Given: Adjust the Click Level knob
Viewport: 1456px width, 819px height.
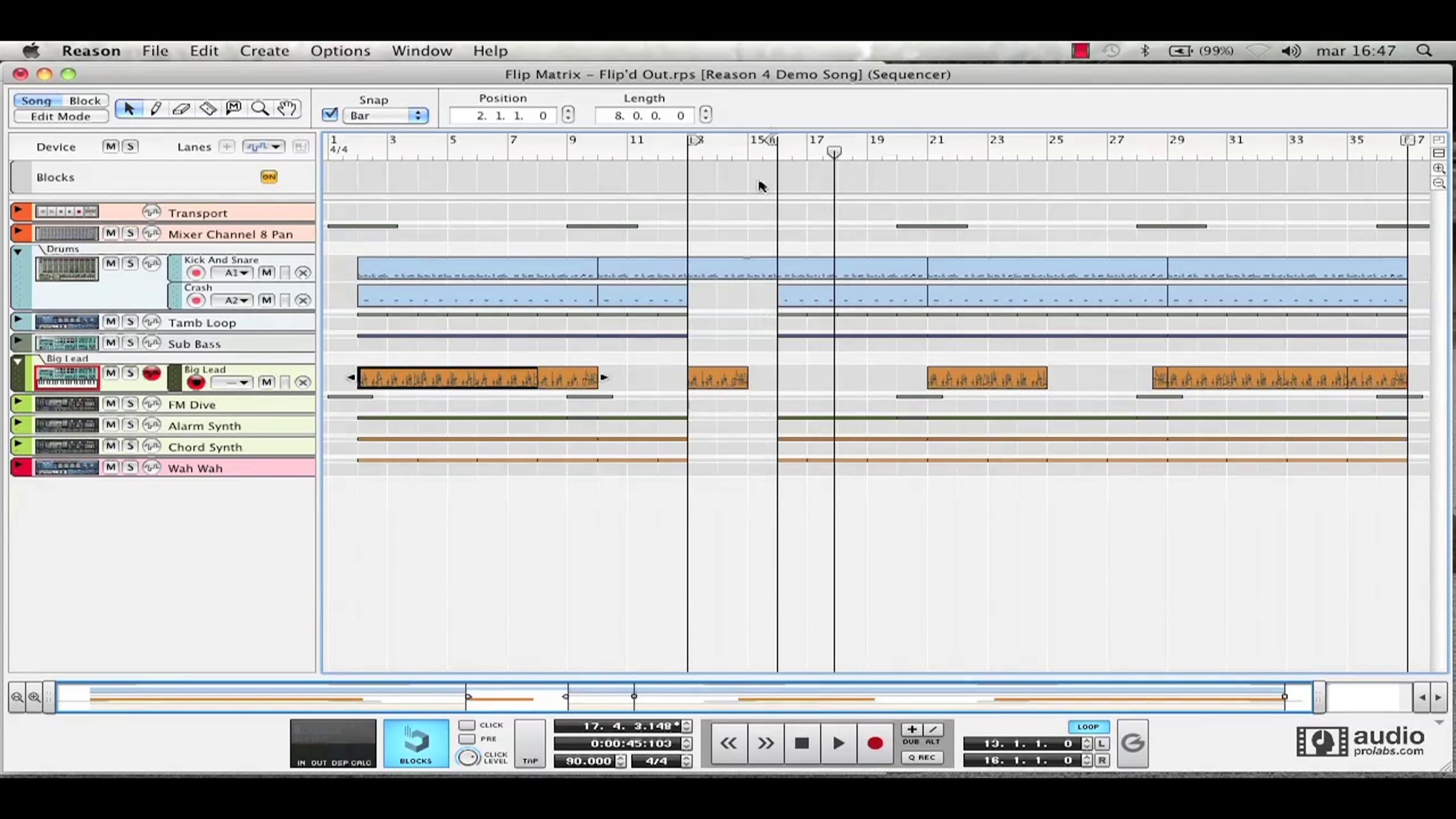Looking at the screenshot, I should pos(468,757).
